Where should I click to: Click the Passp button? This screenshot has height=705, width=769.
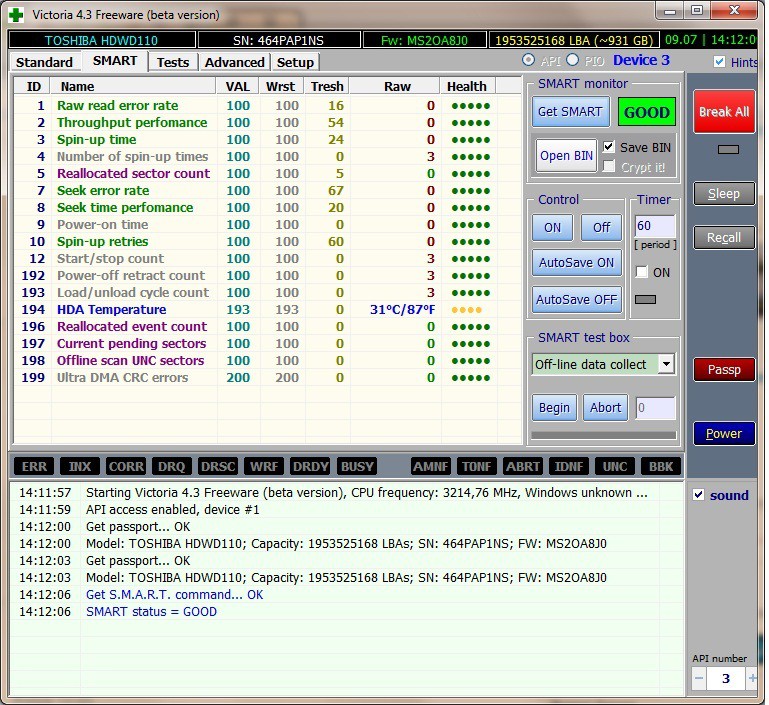tap(724, 370)
